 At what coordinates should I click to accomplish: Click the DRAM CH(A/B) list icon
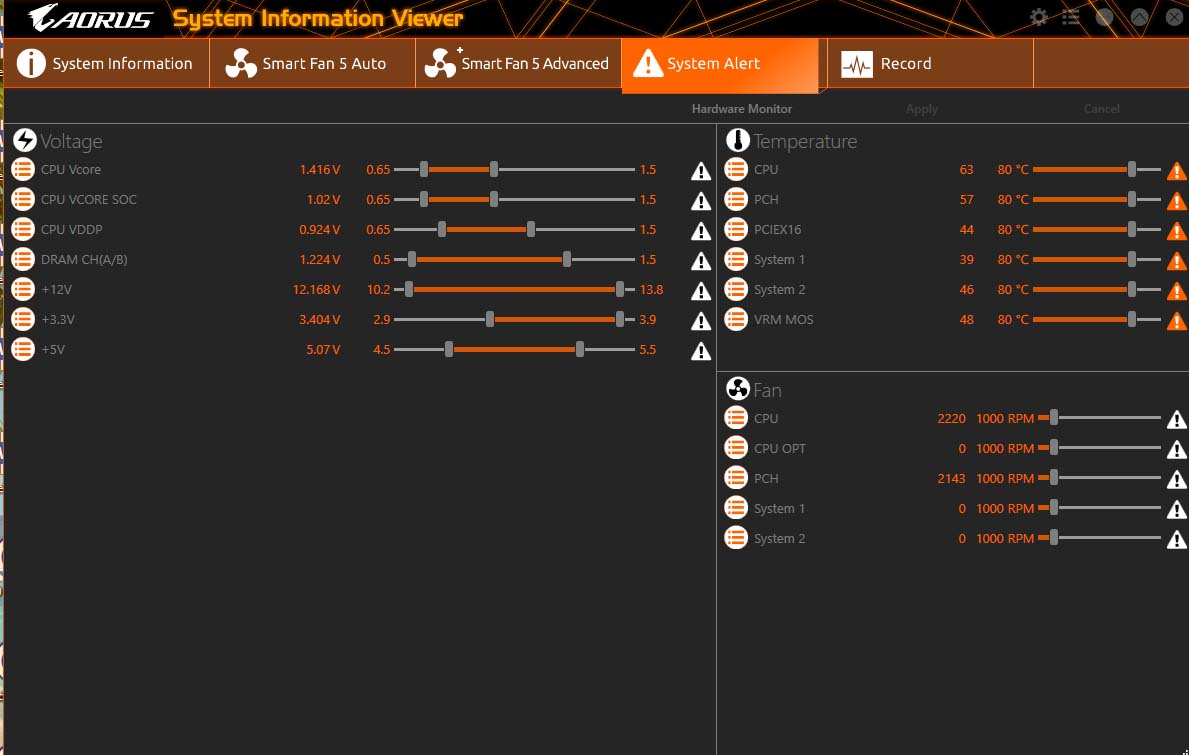[x=23, y=259]
